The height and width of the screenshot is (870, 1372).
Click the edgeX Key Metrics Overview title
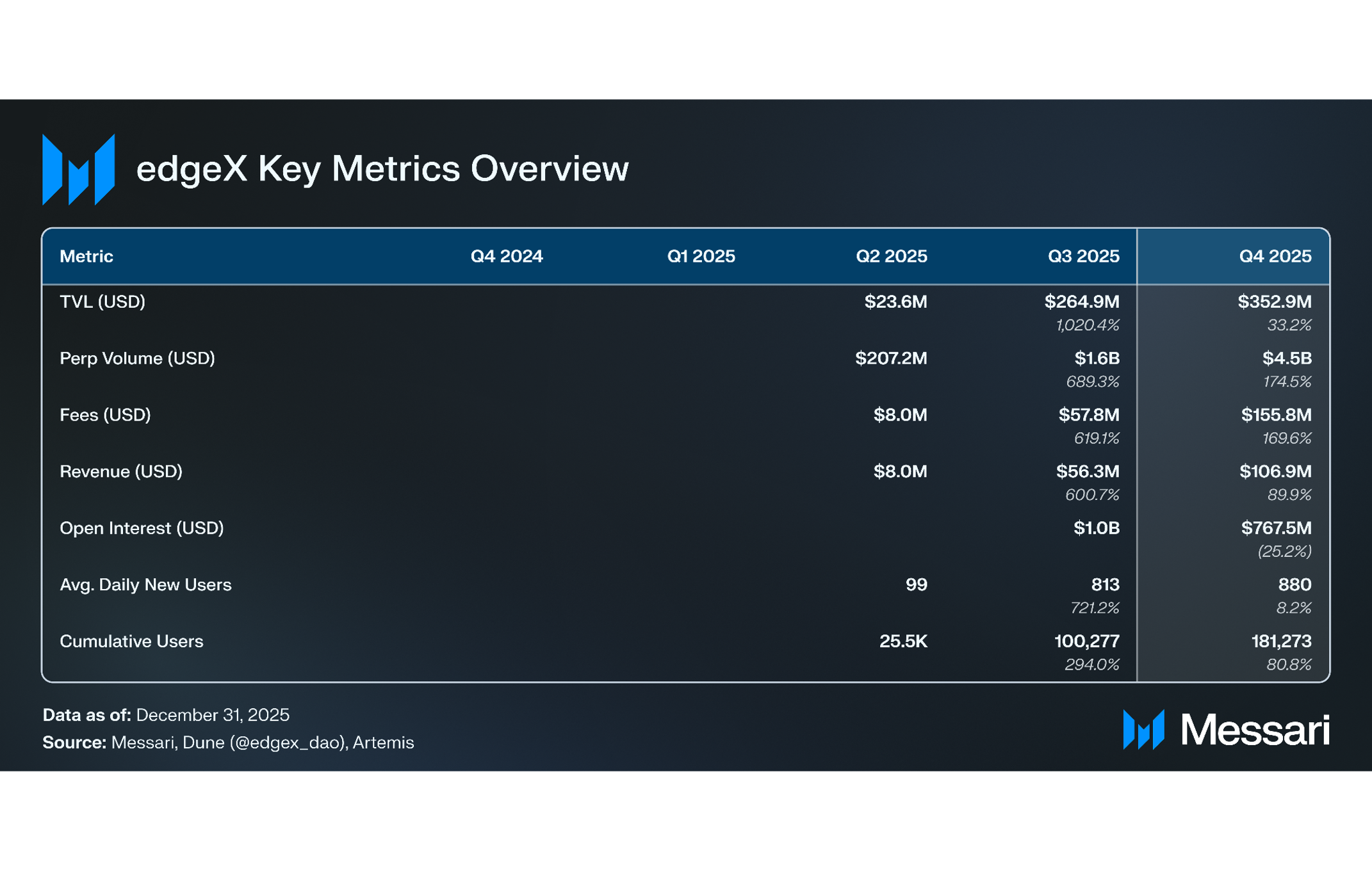coord(382,169)
